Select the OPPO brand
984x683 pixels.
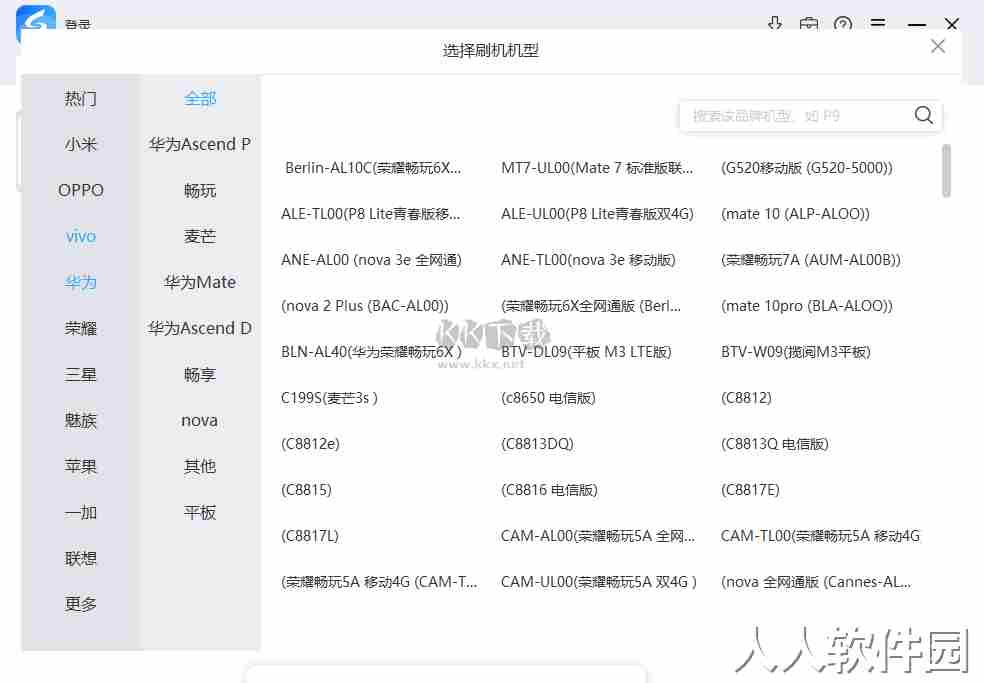(x=81, y=190)
